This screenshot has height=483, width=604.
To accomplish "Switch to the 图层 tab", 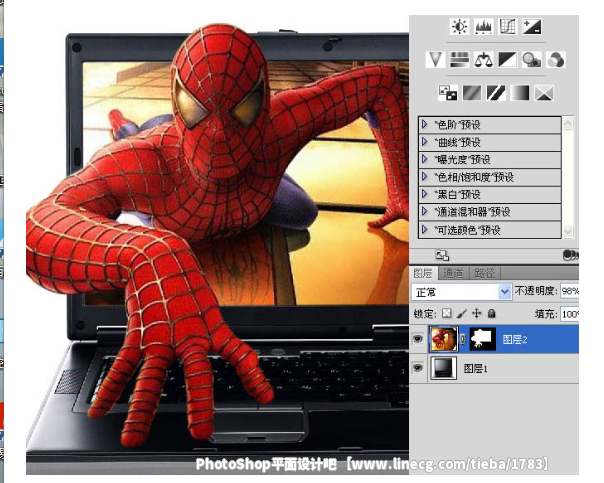I will (x=423, y=273).
